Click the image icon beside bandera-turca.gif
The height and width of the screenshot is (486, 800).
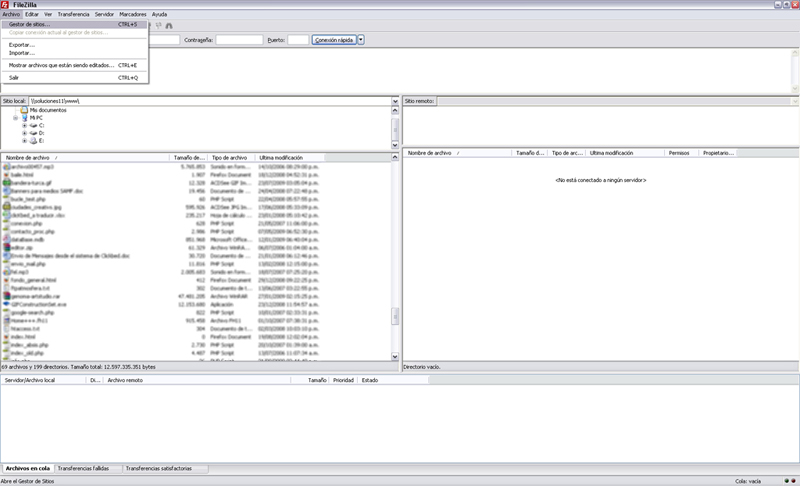(x=7, y=183)
